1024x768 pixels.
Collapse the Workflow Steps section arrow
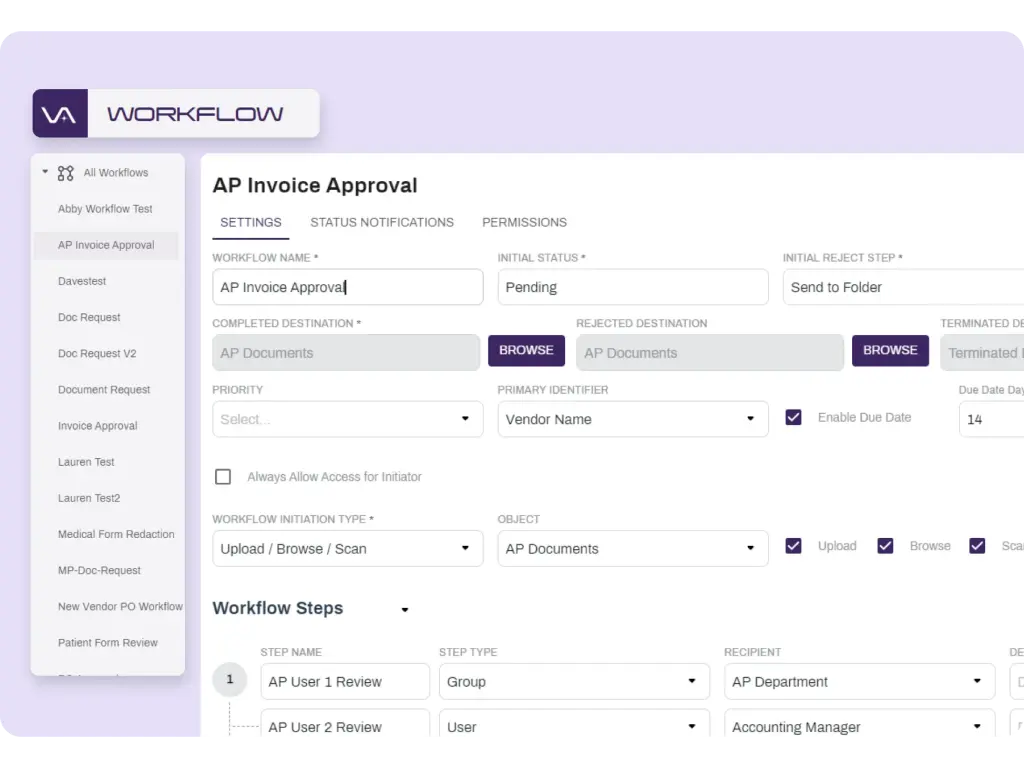(x=405, y=610)
